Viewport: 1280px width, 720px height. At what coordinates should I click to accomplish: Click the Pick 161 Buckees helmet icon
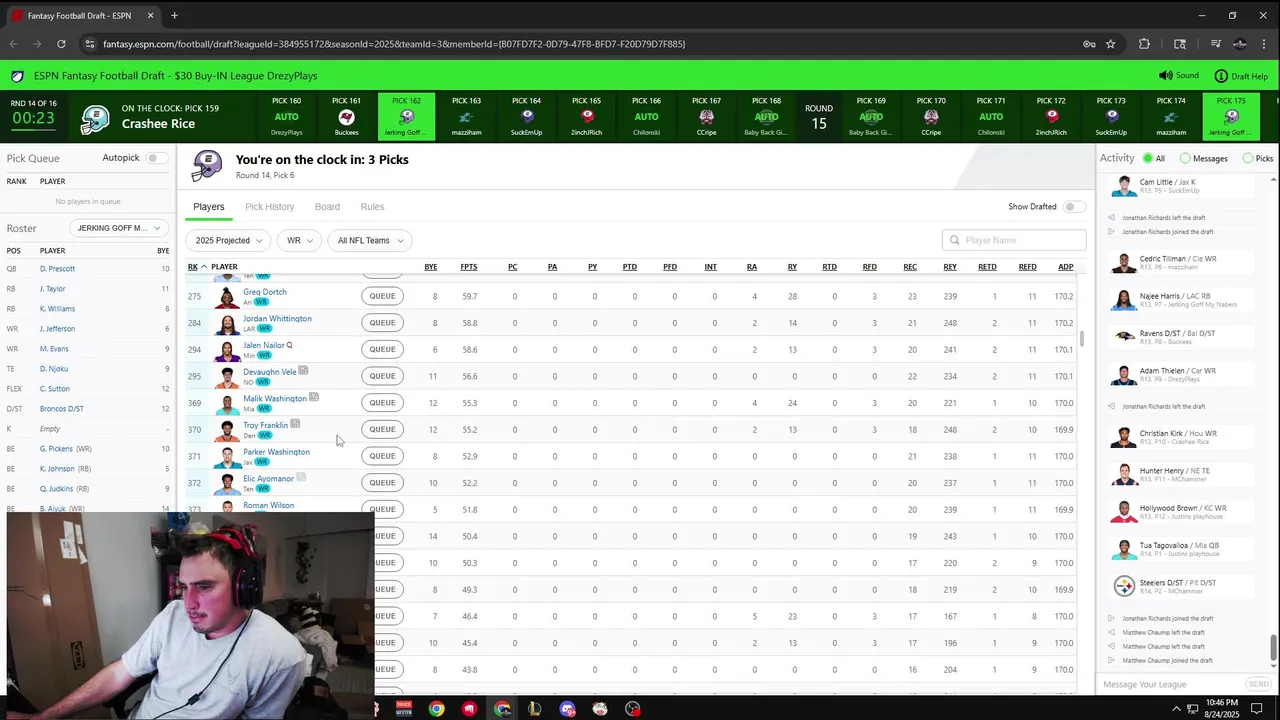coord(346,117)
